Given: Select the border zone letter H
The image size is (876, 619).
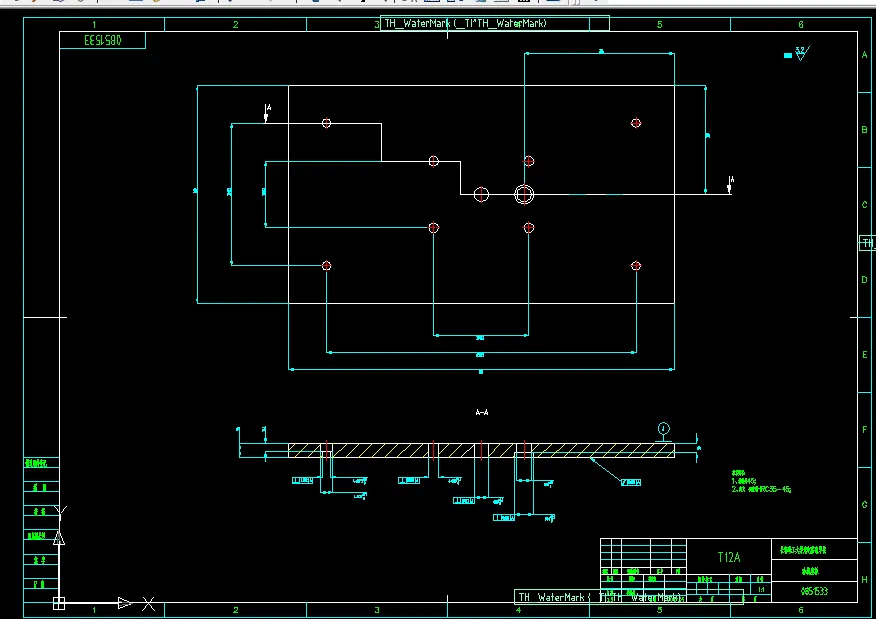Looking at the screenshot, I should [x=864, y=580].
